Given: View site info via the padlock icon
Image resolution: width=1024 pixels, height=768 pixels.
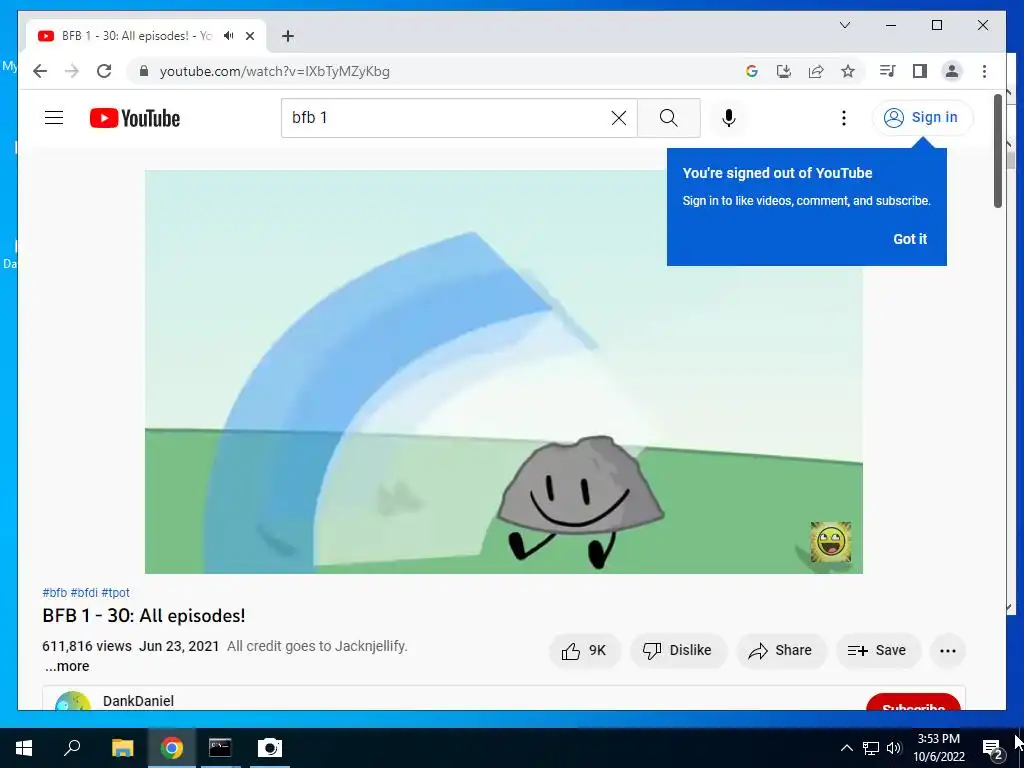Looking at the screenshot, I should click(x=144, y=71).
